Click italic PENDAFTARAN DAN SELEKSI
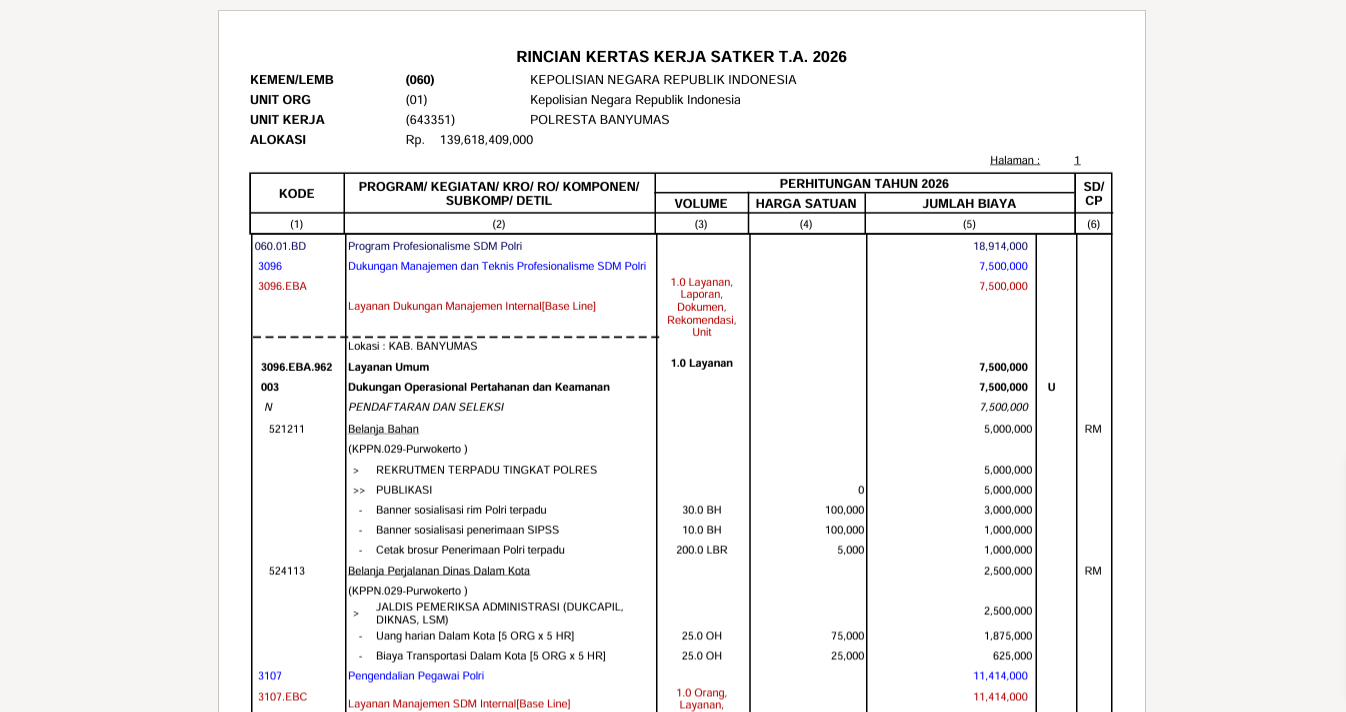Screen dimensions: 1346x712 pos(426,407)
